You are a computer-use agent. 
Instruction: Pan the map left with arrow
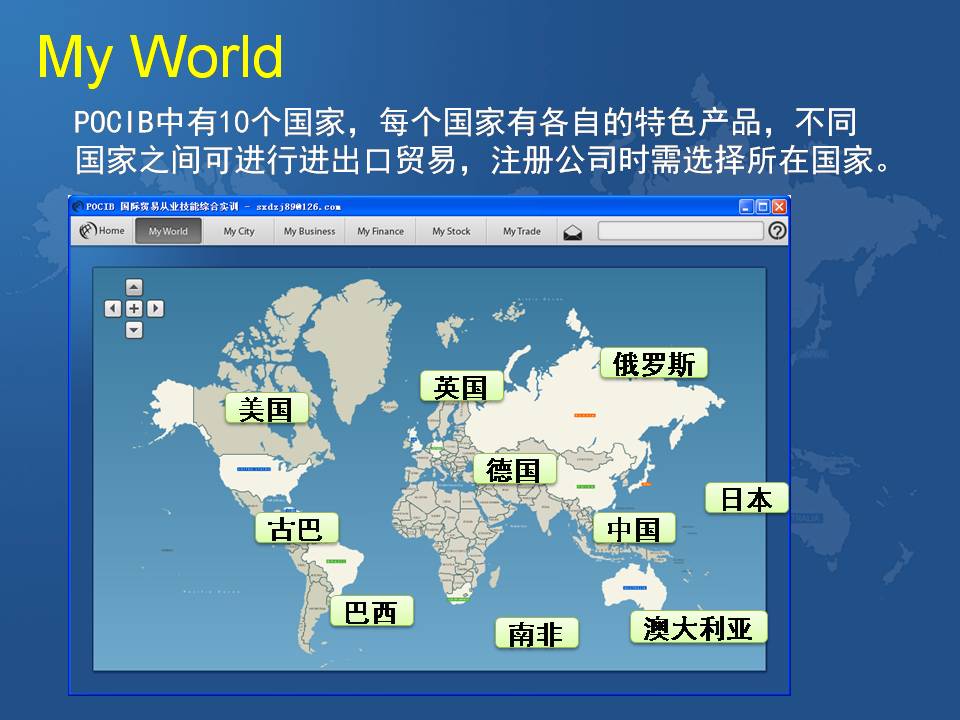click(113, 309)
